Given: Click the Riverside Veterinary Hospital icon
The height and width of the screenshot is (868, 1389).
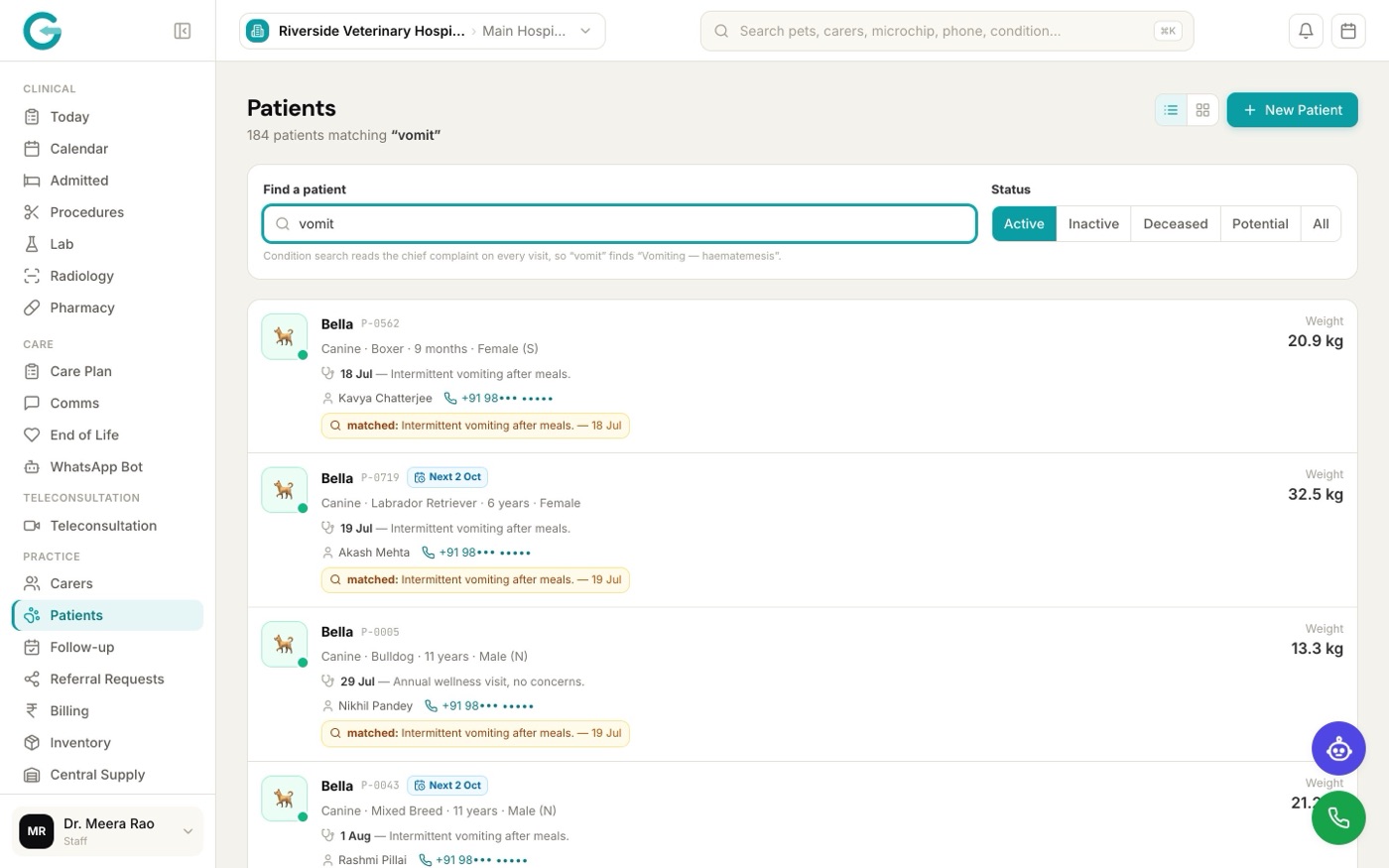Looking at the screenshot, I should pos(258,31).
